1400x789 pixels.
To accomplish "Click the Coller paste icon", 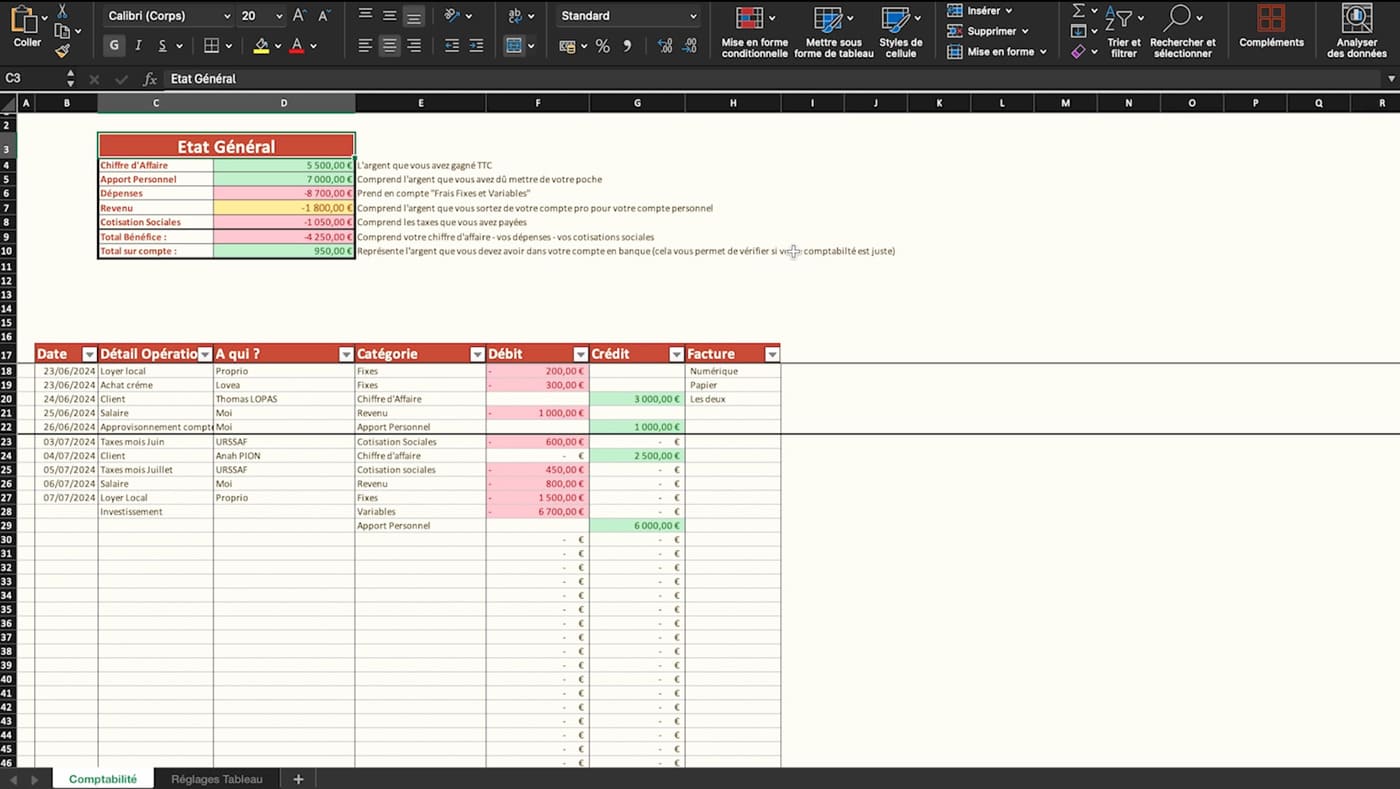I will (25, 21).
